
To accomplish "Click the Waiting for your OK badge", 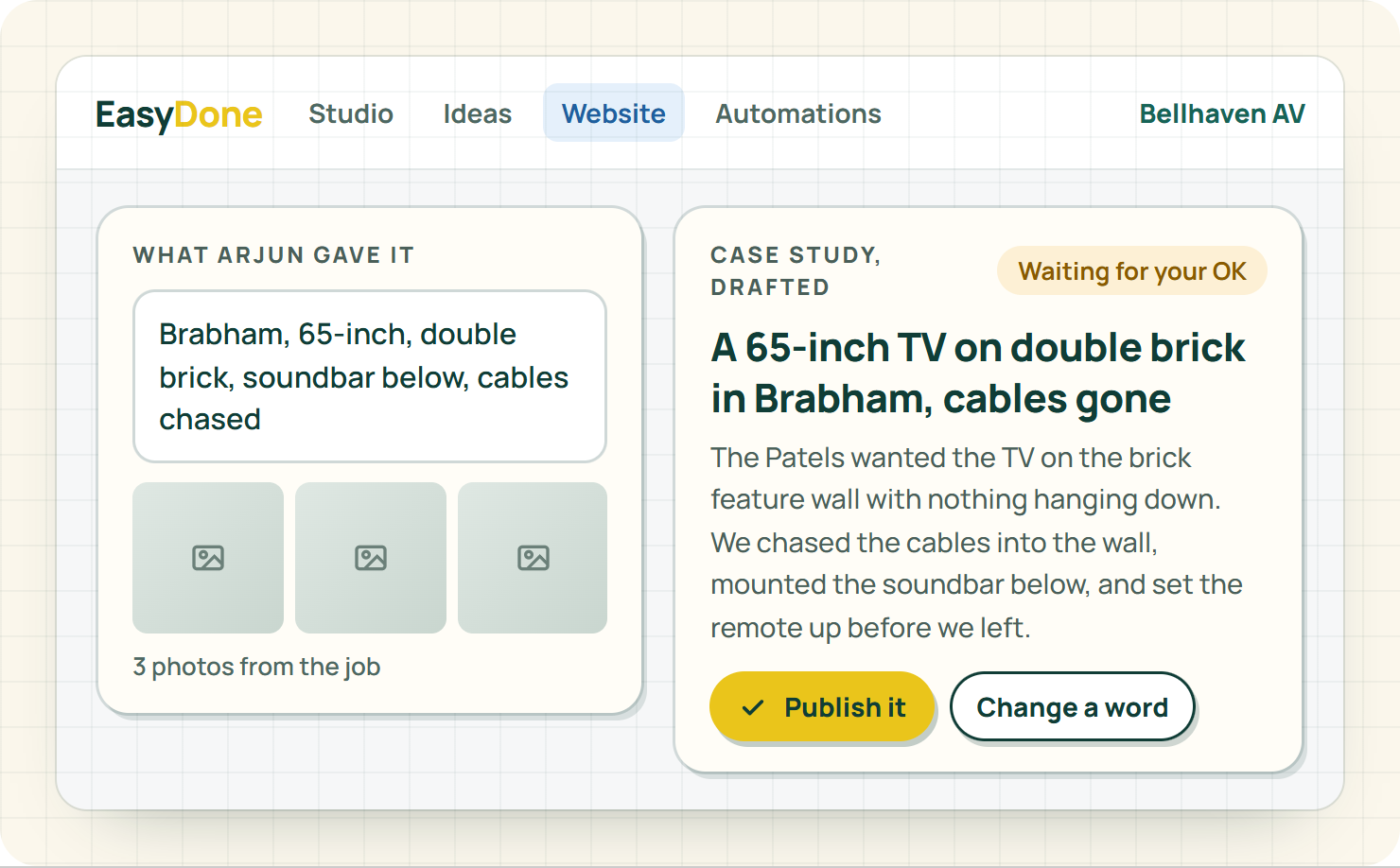I will click(1132, 271).
